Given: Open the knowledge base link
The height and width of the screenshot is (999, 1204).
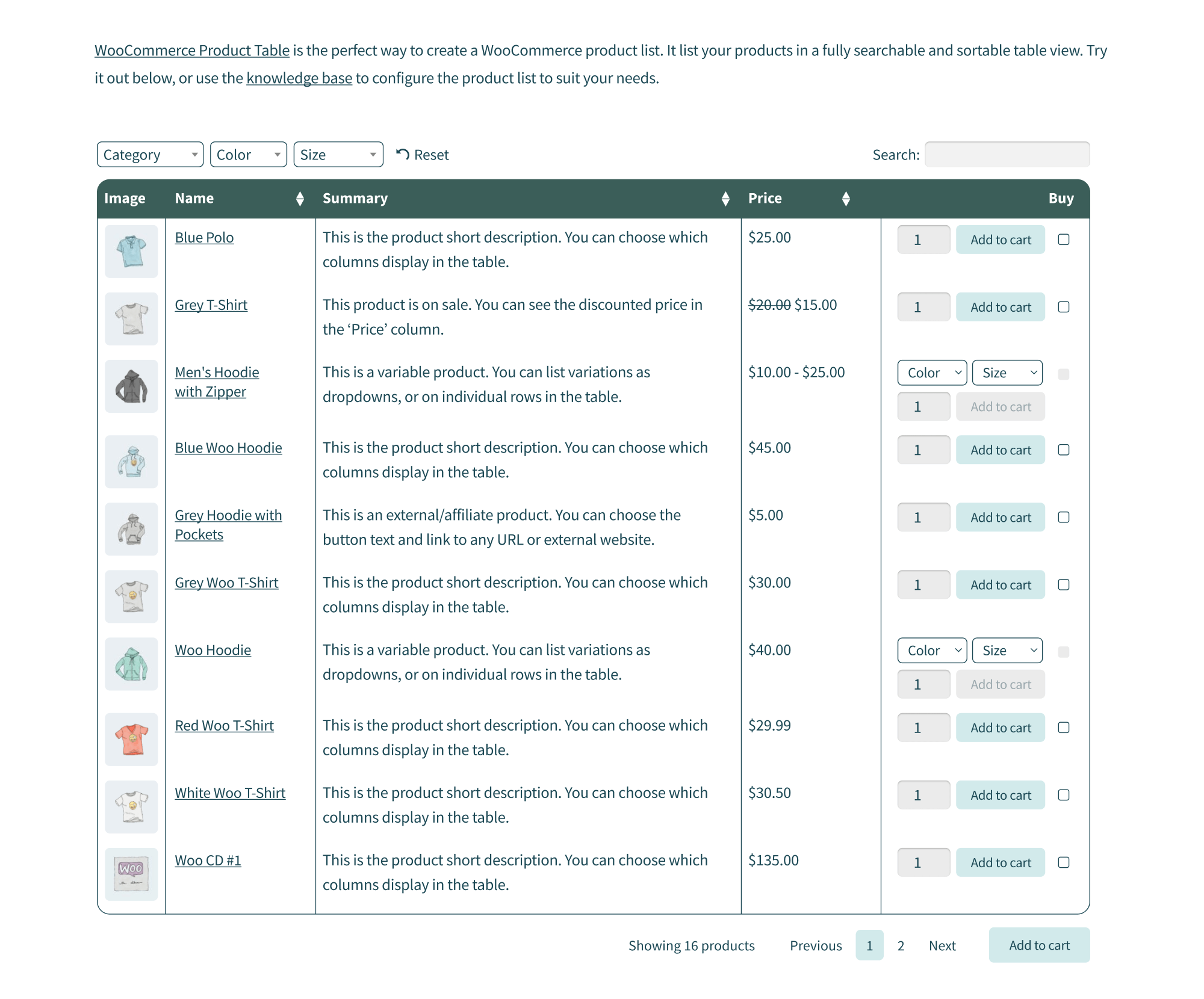Looking at the screenshot, I should click(299, 78).
